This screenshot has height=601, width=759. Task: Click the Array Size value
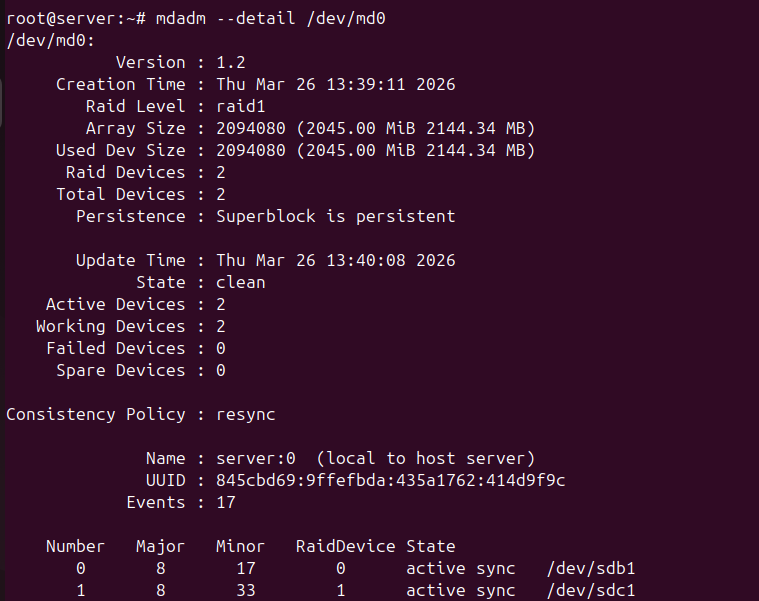pos(375,129)
